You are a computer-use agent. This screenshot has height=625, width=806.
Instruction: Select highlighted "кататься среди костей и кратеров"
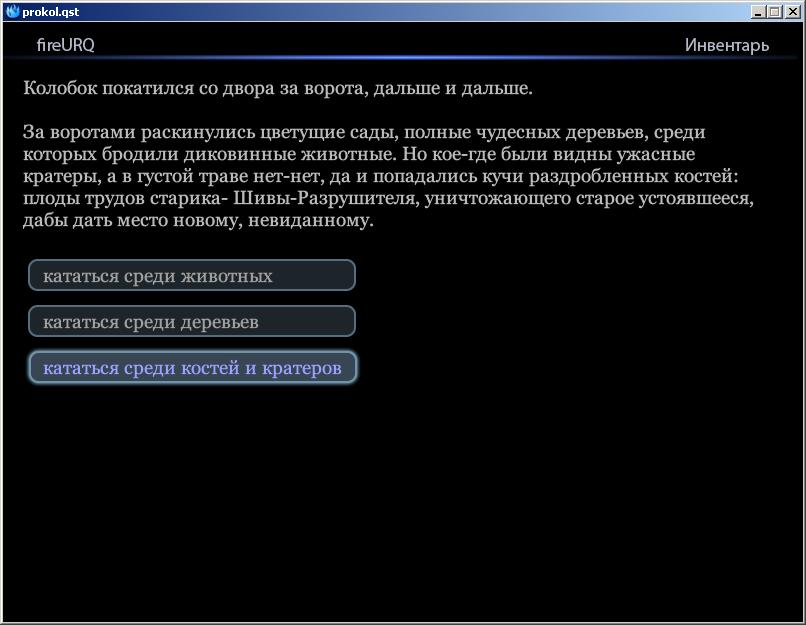tap(192, 368)
